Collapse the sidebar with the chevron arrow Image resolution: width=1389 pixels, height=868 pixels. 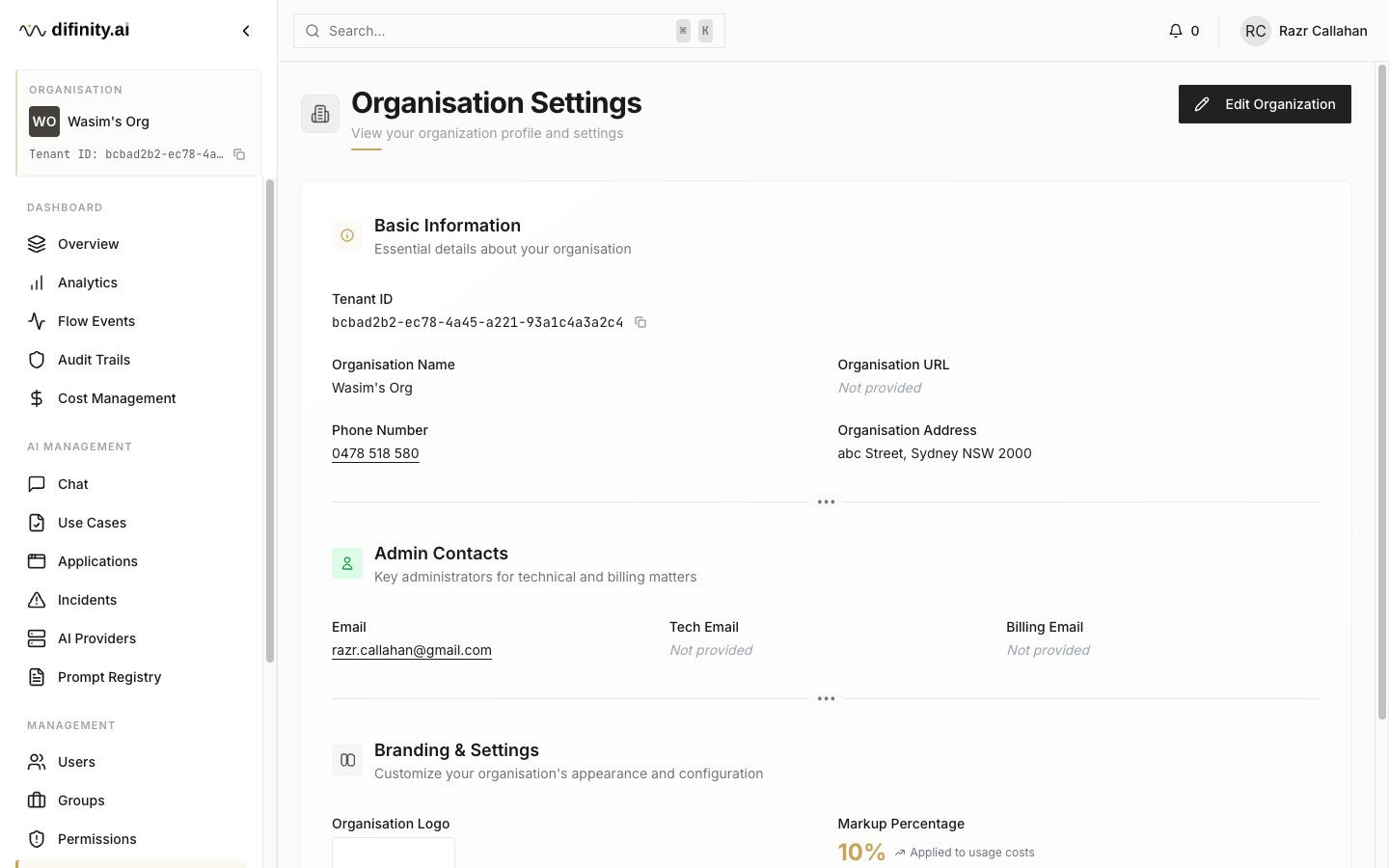tap(246, 31)
